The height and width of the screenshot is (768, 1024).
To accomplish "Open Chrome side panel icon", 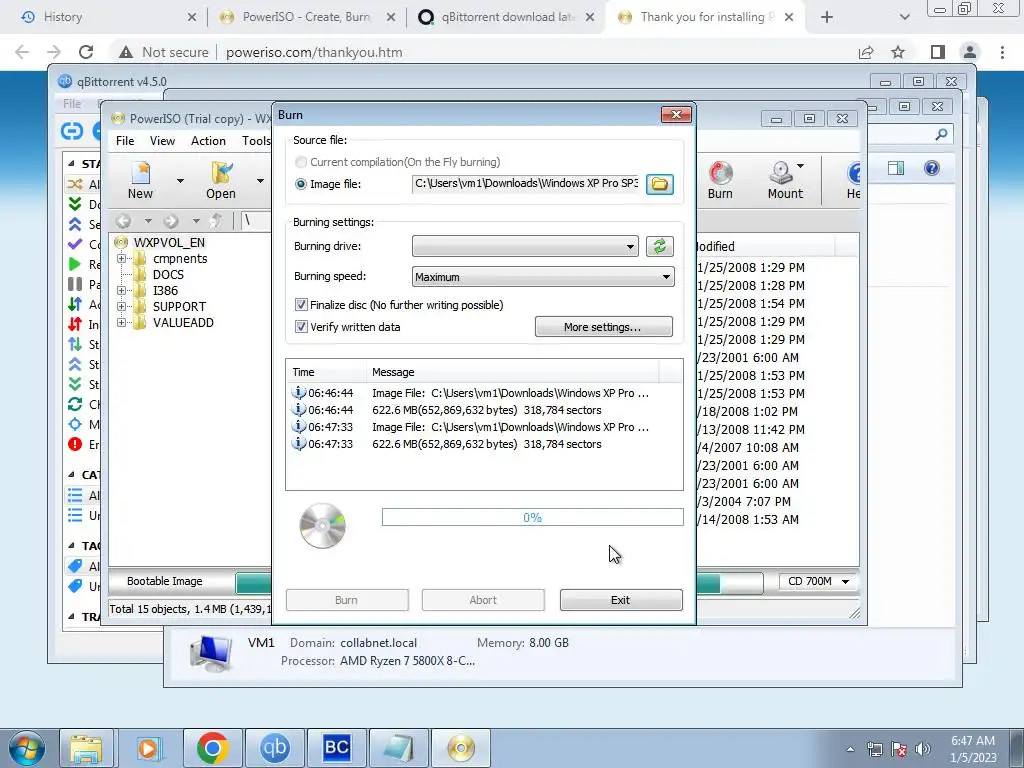I will point(938,52).
